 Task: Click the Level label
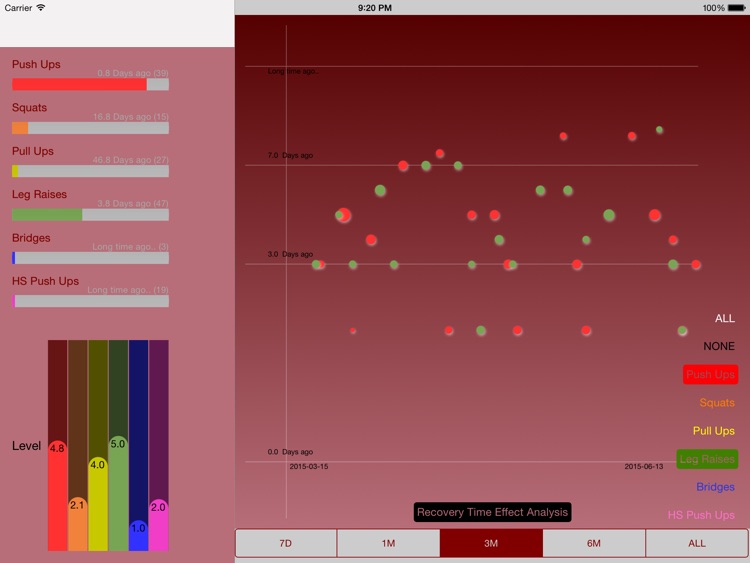pyautogui.click(x=26, y=446)
